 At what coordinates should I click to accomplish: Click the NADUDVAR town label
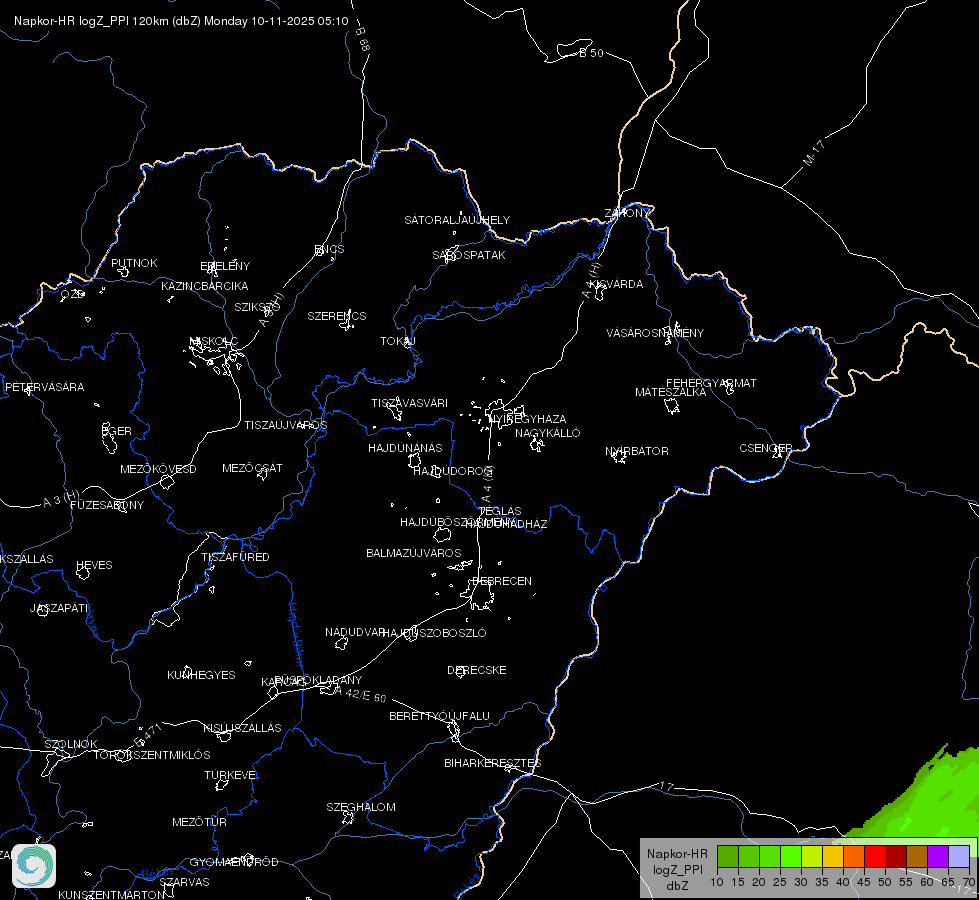(x=355, y=632)
